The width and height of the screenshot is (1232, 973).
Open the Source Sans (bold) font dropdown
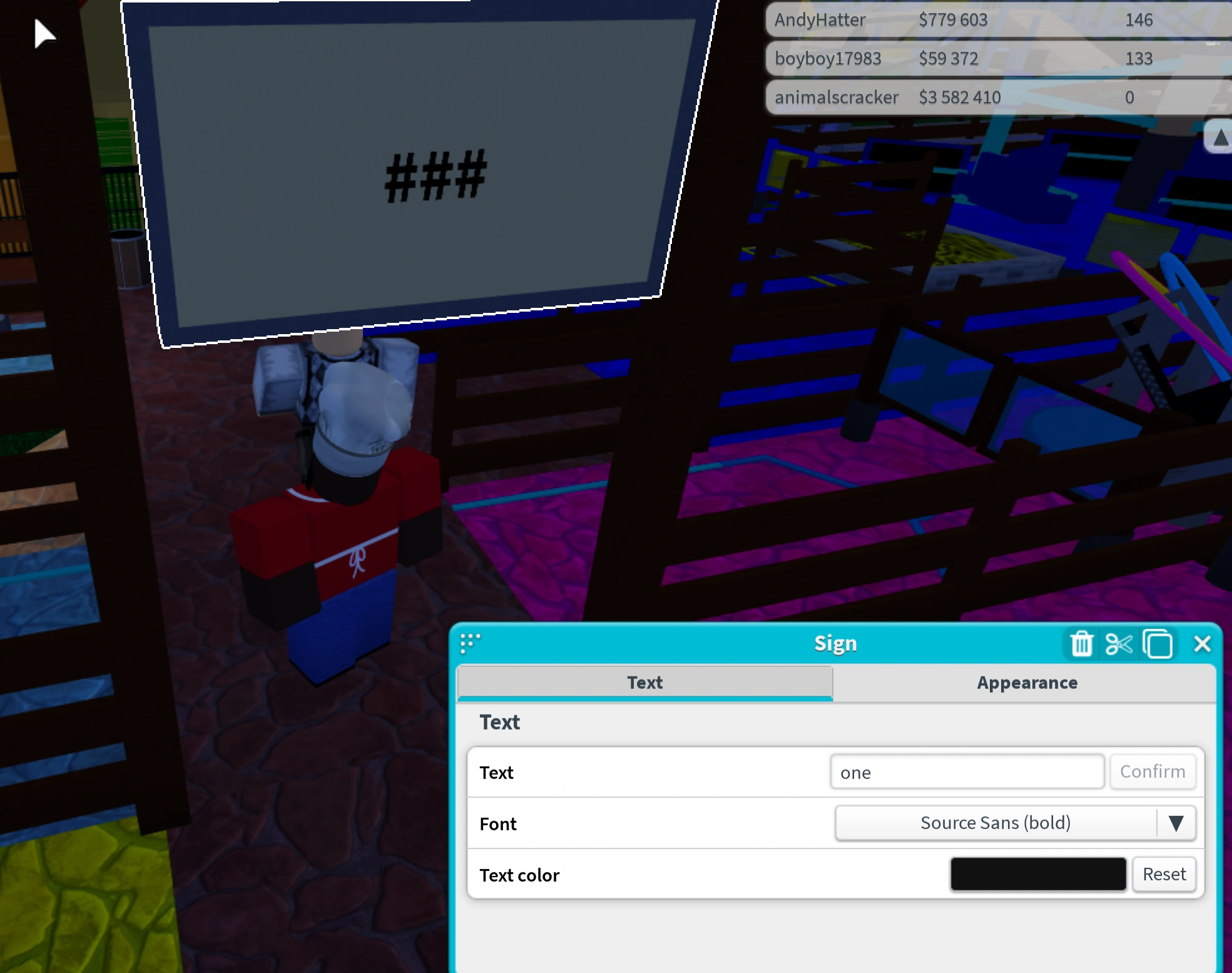[1015, 823]
